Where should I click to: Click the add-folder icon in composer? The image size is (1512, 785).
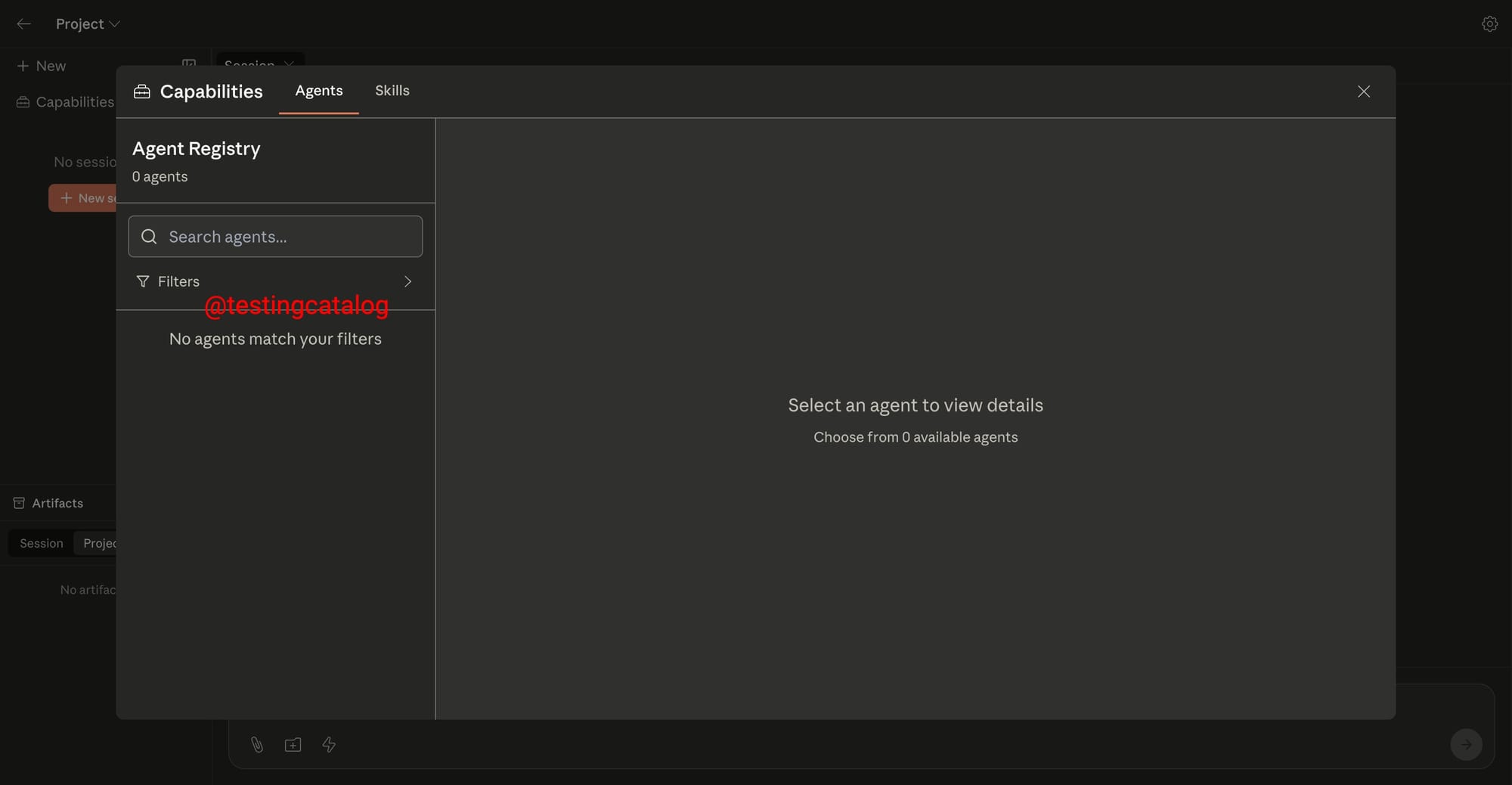(x=293, y=745)
